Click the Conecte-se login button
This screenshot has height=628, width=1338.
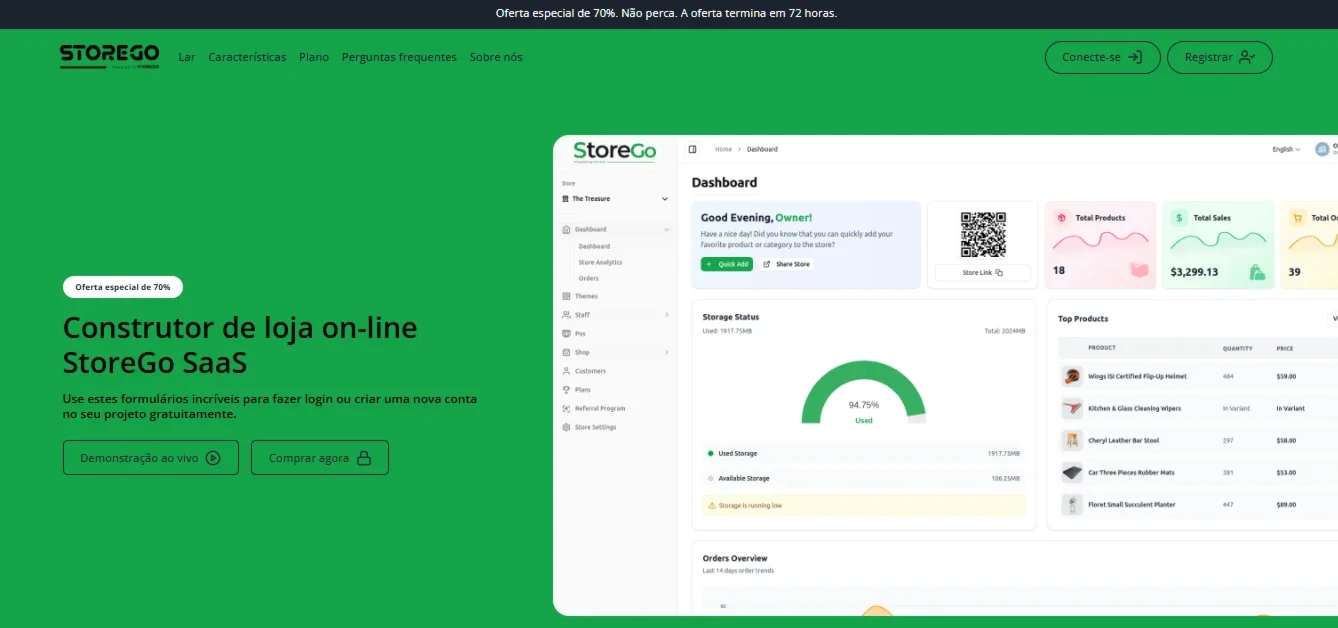pyautogui.click(x=1103, y=57)
